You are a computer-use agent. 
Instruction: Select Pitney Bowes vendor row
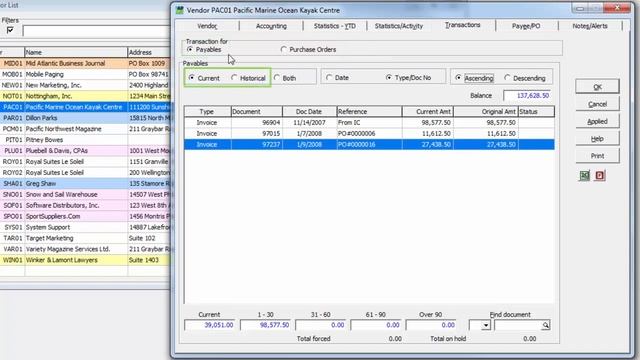[x=85, y=140]
